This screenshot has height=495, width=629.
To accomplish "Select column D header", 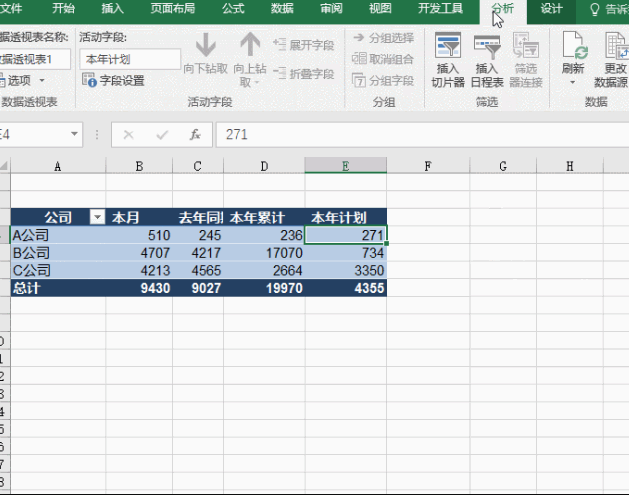I will pyautogui.click(x=264, y=166).
